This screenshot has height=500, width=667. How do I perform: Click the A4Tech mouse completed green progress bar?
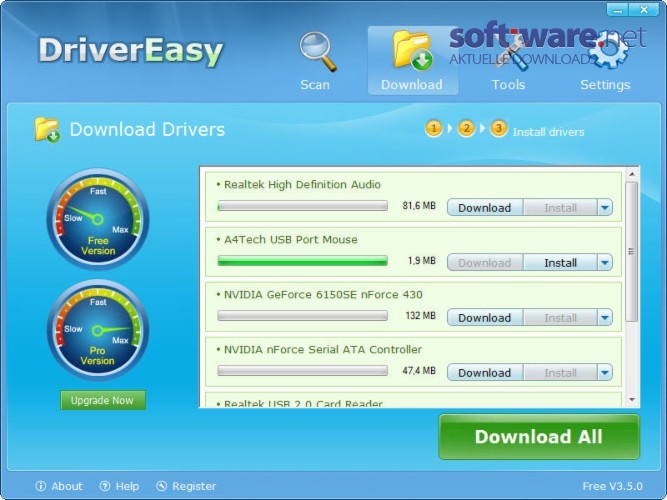tap(302, 260)
